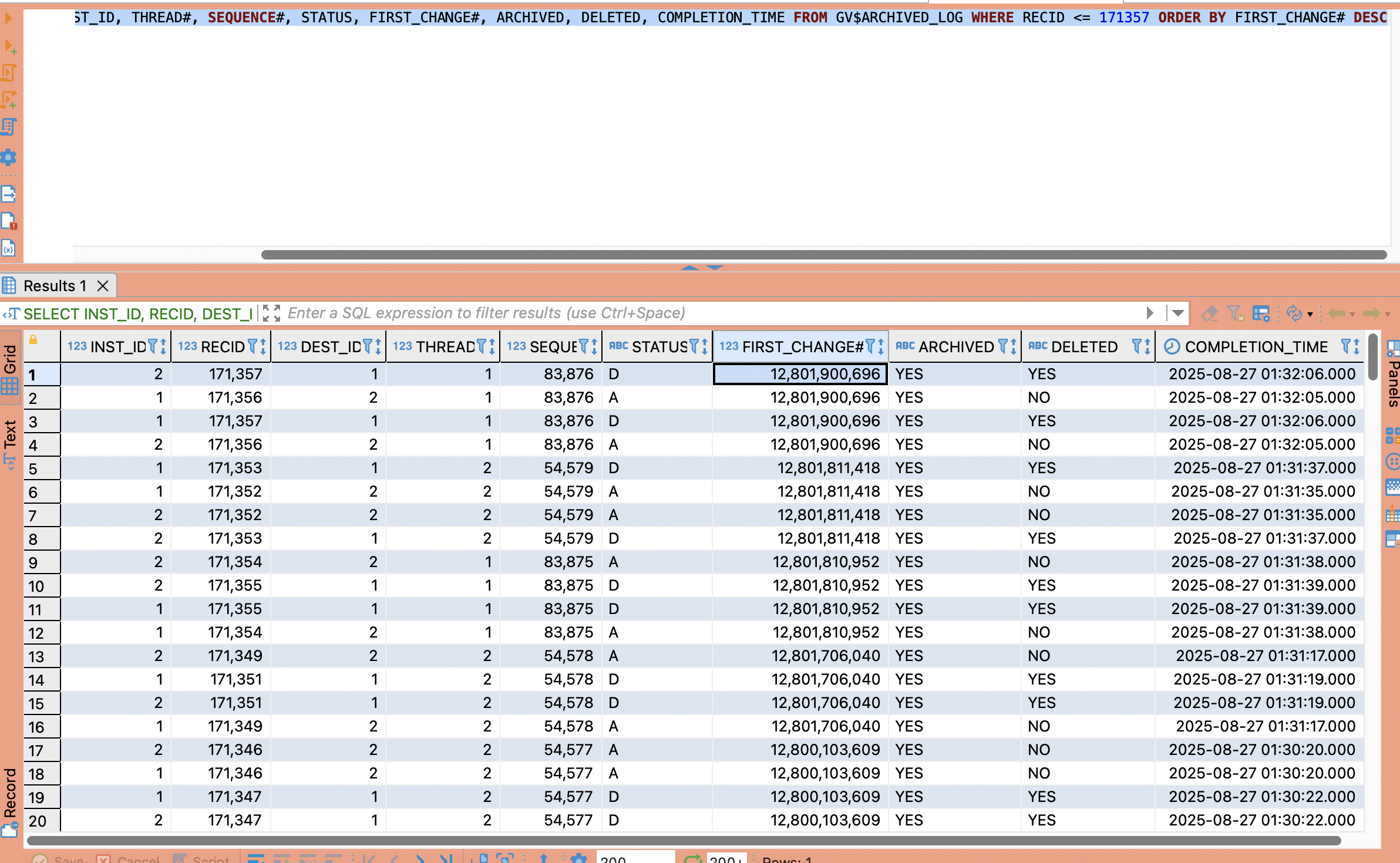Open filter history dropdown arrow
Image resolution: width=1400 pixels, height=863 pixels.
1178,313
